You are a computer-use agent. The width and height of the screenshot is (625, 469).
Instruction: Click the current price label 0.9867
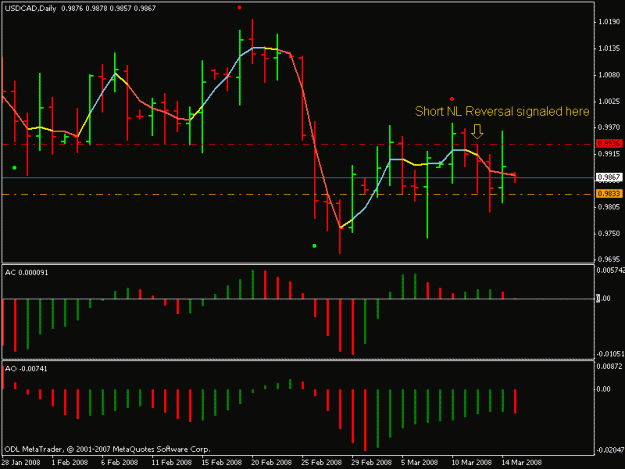click(609, 177)
